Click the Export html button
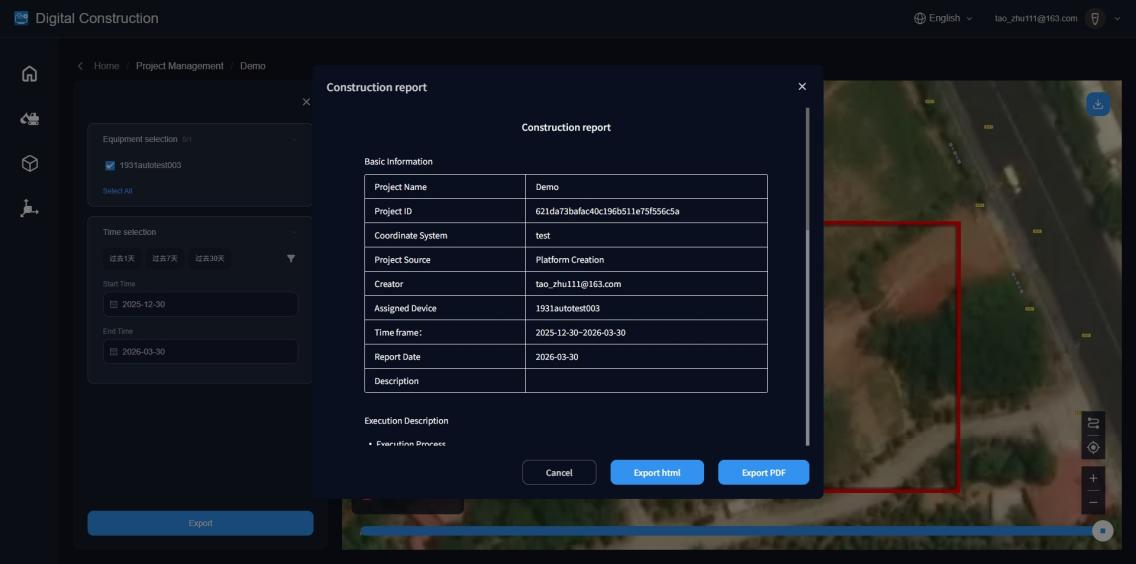 [x=657, y=473]
